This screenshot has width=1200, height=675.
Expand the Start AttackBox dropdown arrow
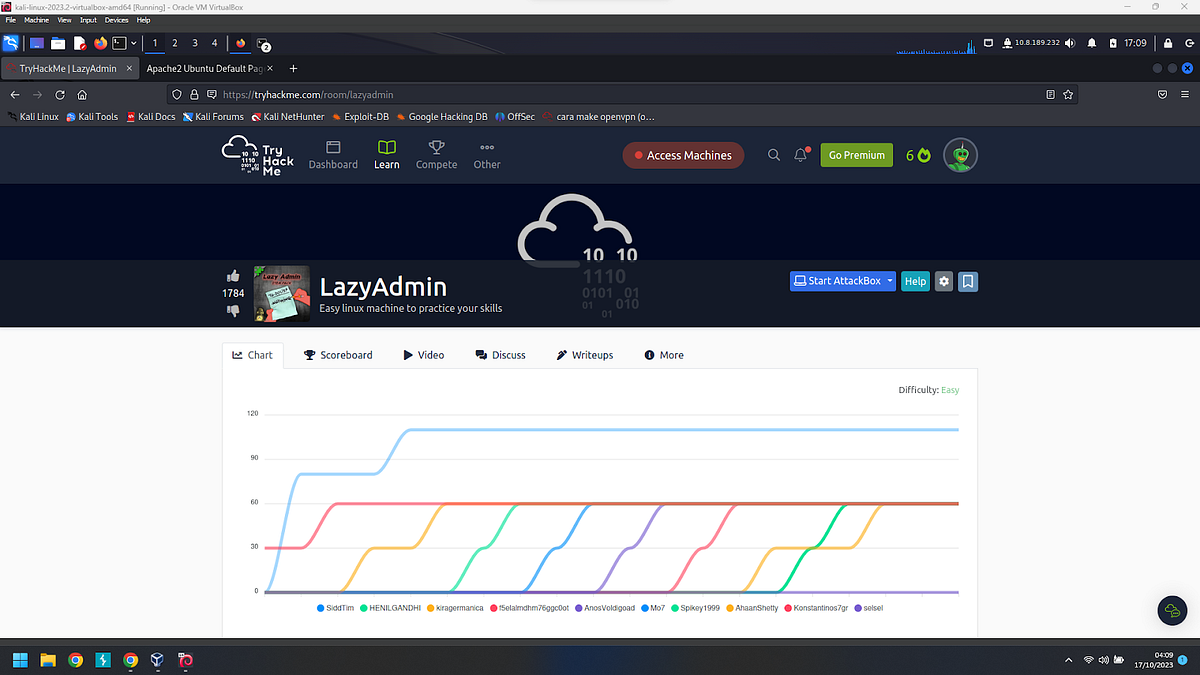point(889,281)
